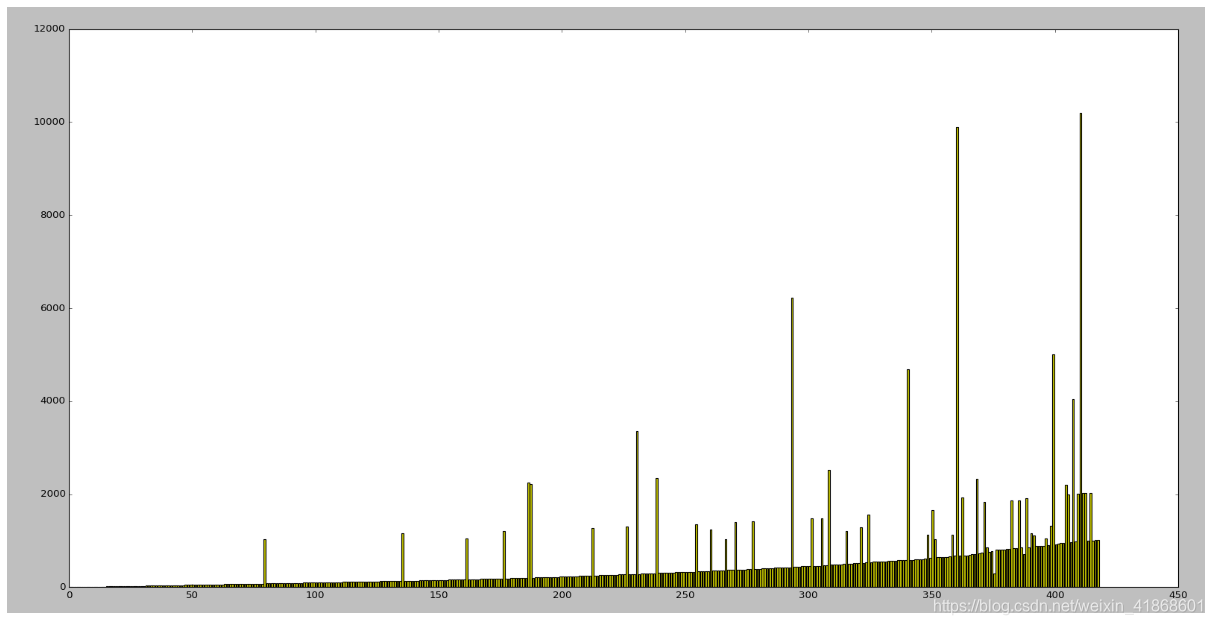The width and height of the screenshot is (1213, 625).
Task: Click the 10000 y-axis tick label
Action: 50,122
